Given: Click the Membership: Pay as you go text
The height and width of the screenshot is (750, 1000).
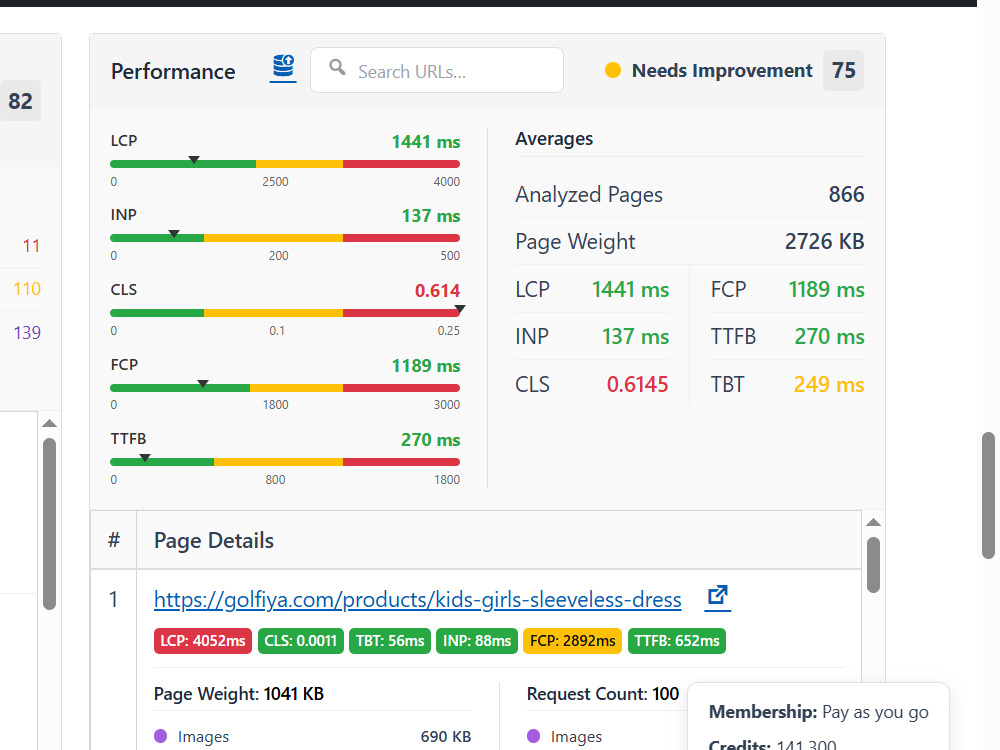Looking at the screenshot, I should [819, 712].
